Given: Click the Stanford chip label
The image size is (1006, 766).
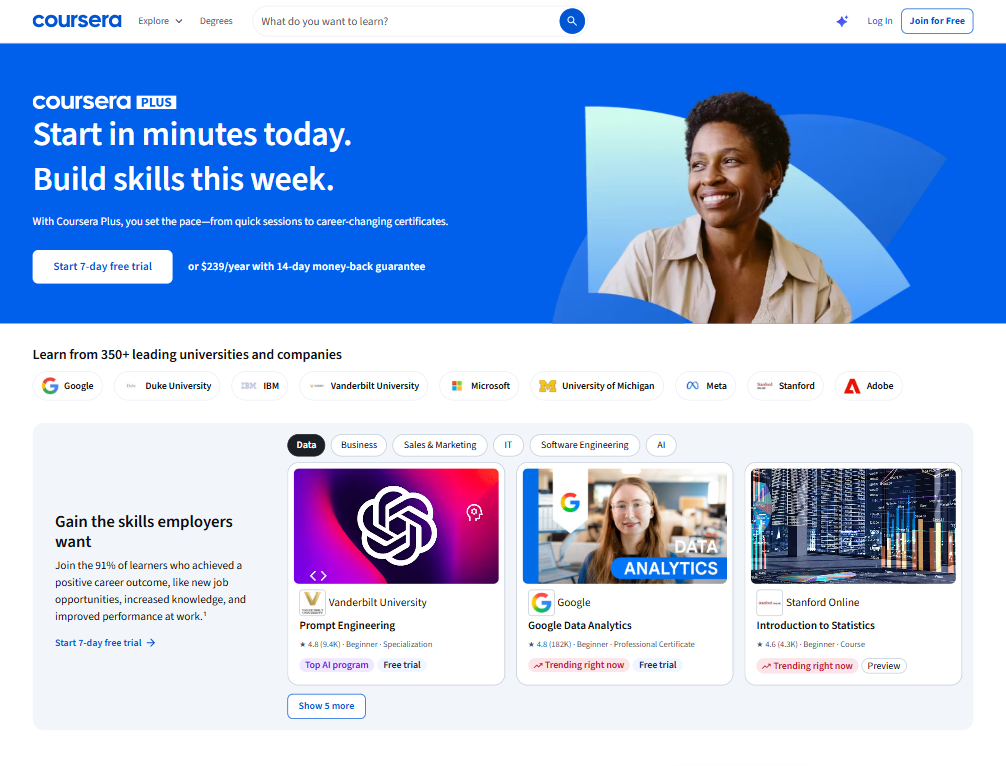Looking at the screenshot, I should [797, 386].
